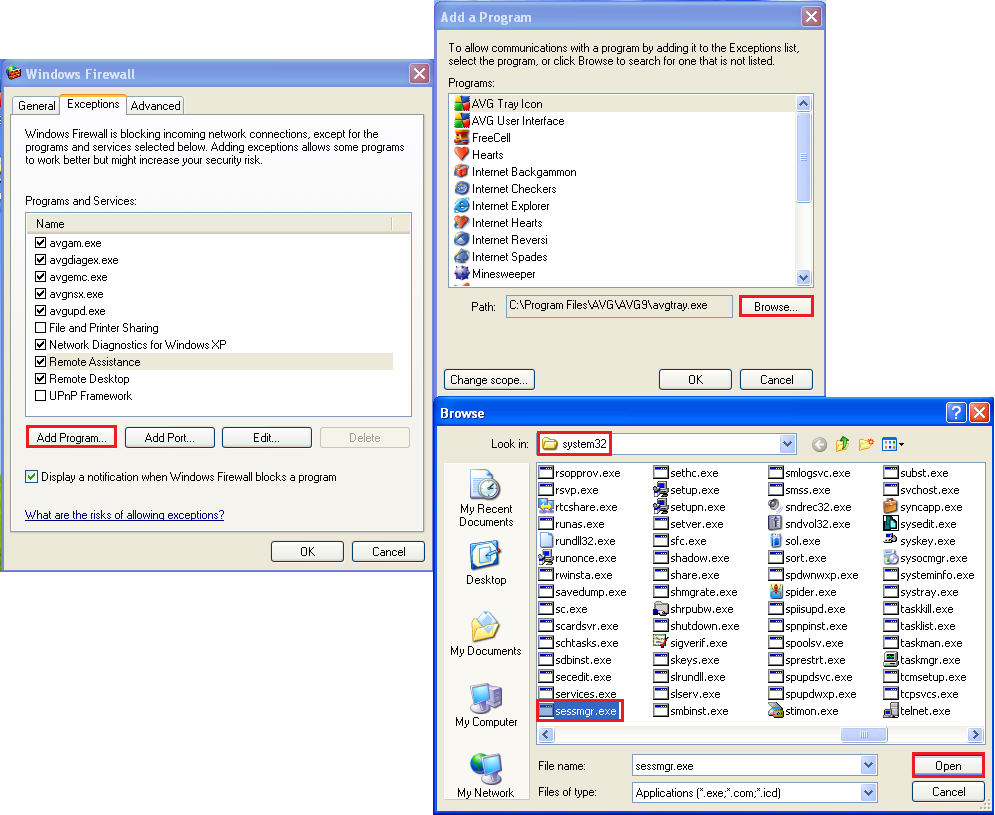Select AVG Tray Icon in Programs list
Screen dimensions: 995x815
[507, 103]
